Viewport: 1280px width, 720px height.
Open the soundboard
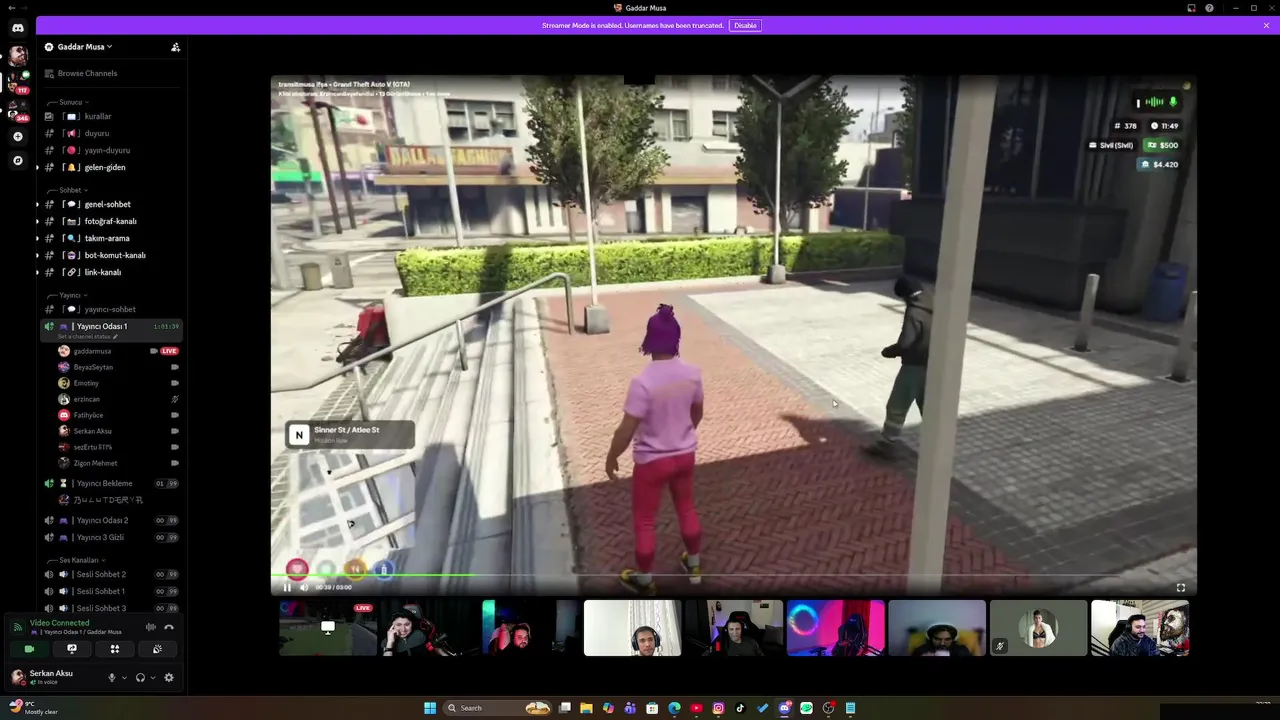[x=157, y=649]
